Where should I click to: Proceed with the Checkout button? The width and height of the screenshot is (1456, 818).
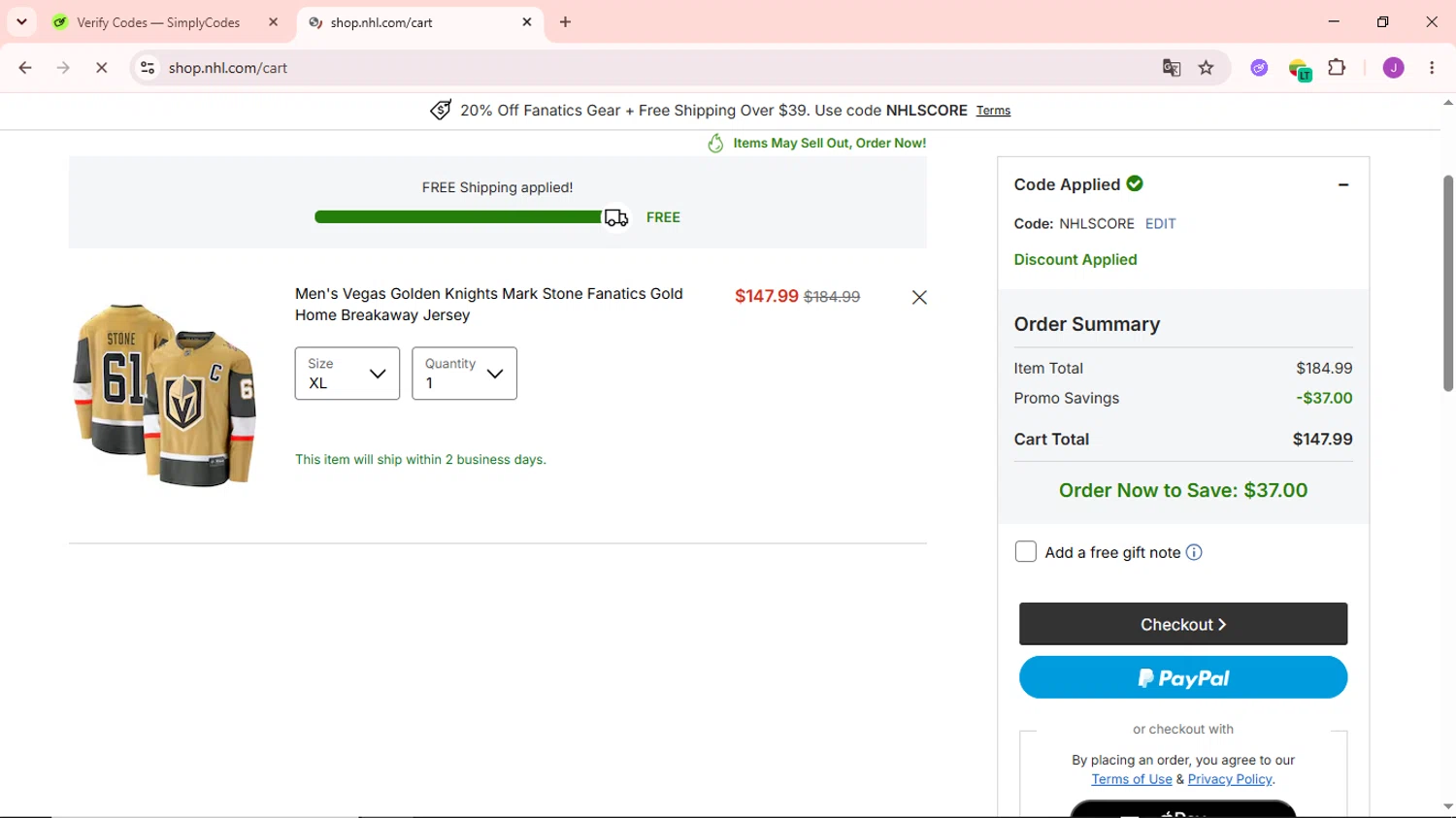coord(1183,624)
